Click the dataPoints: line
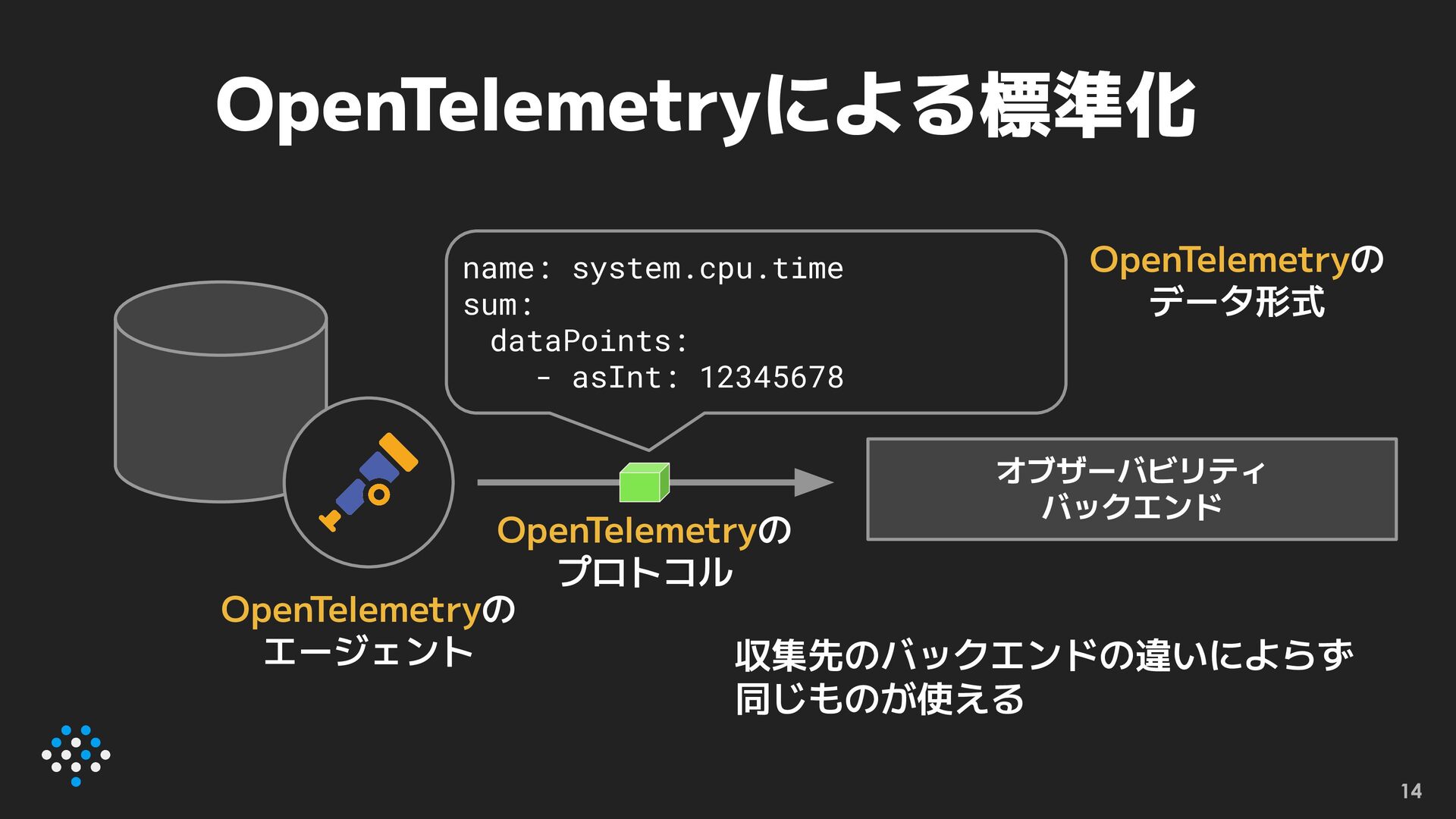 pos(588,341)
